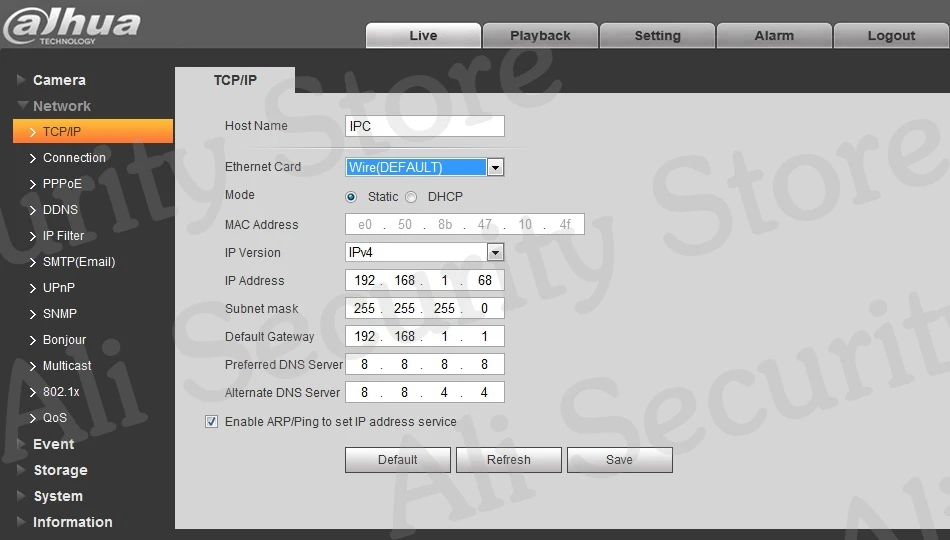Screen dimensions: 950x540
Task: Expand the Storage section
Action: 60,470
